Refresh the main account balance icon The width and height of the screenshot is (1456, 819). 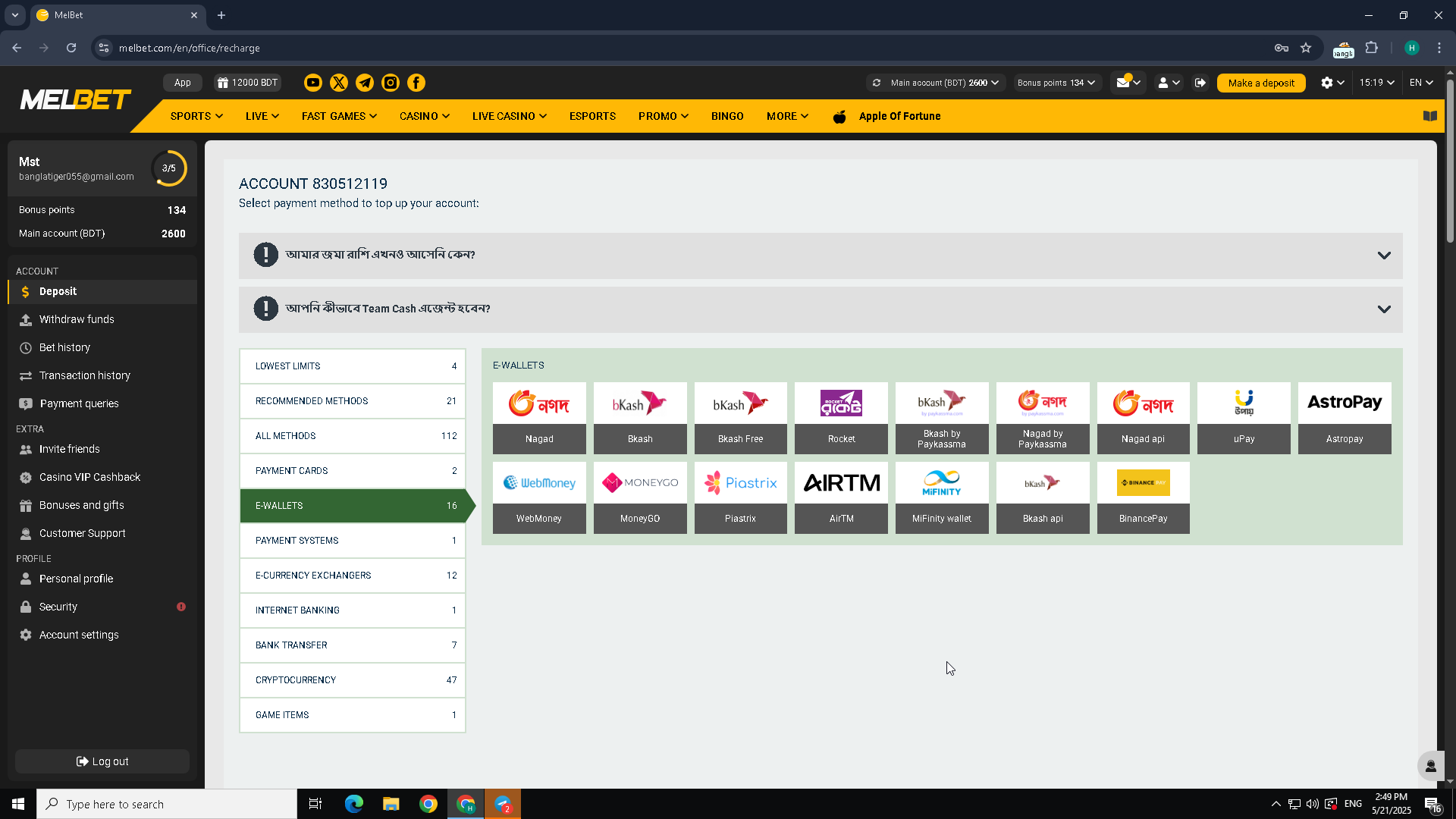click(877, 83)
